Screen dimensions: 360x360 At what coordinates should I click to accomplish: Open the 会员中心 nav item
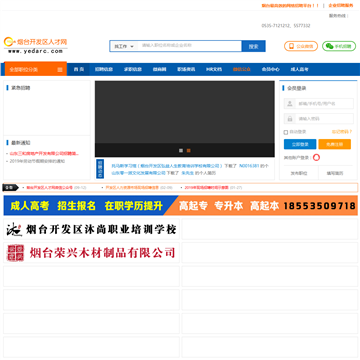coord(270,69)
